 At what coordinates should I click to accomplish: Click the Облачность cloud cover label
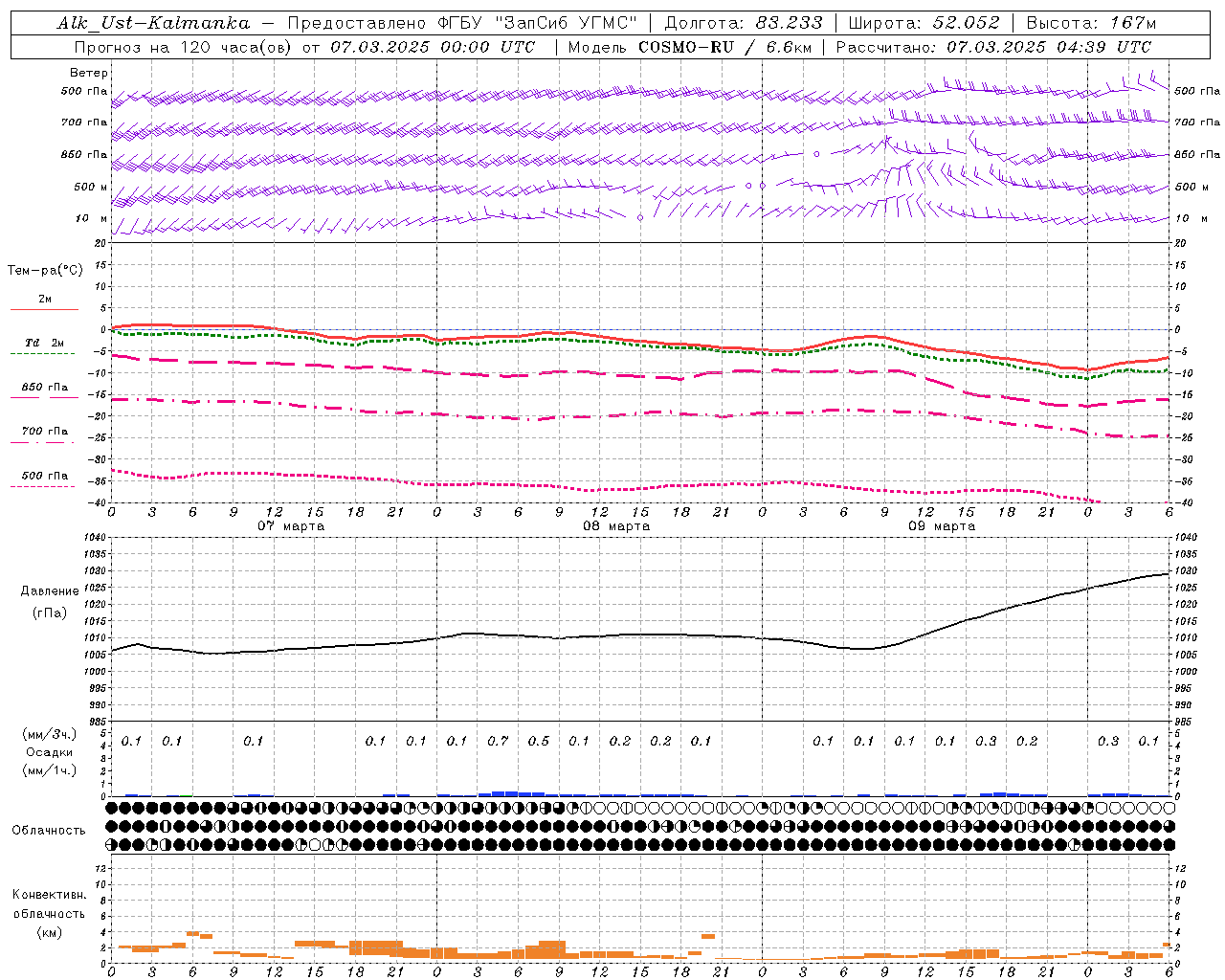pyautogui.click(x=49, y=831)
